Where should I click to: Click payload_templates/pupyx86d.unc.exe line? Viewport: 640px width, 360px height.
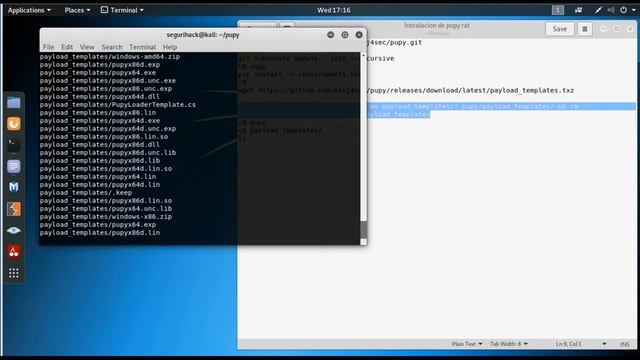click(108, 80)
